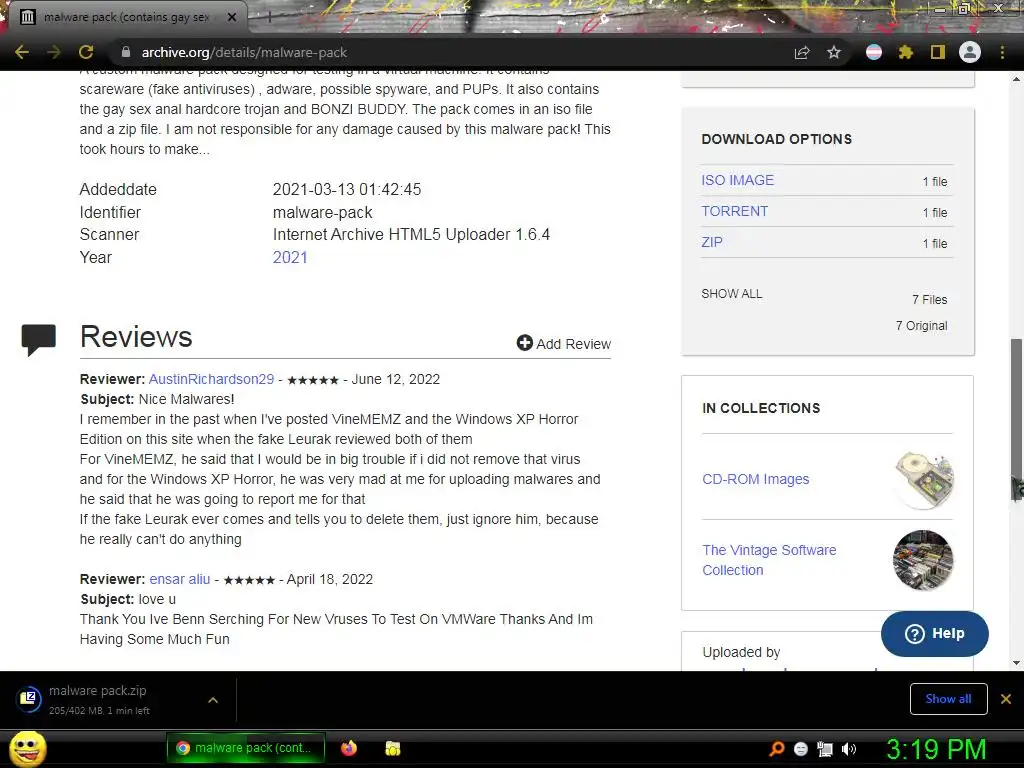
Task: Bookmark this page with the star icon
Action: [834, 52]
